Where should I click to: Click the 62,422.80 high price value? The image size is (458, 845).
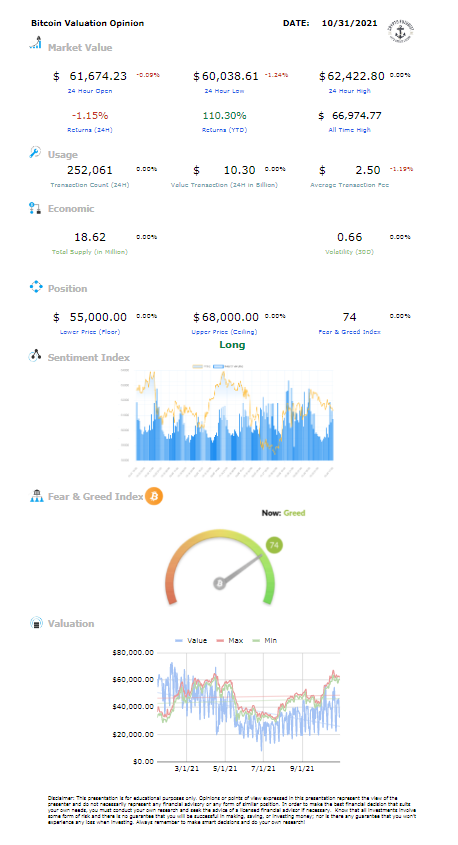click(356, 76)
